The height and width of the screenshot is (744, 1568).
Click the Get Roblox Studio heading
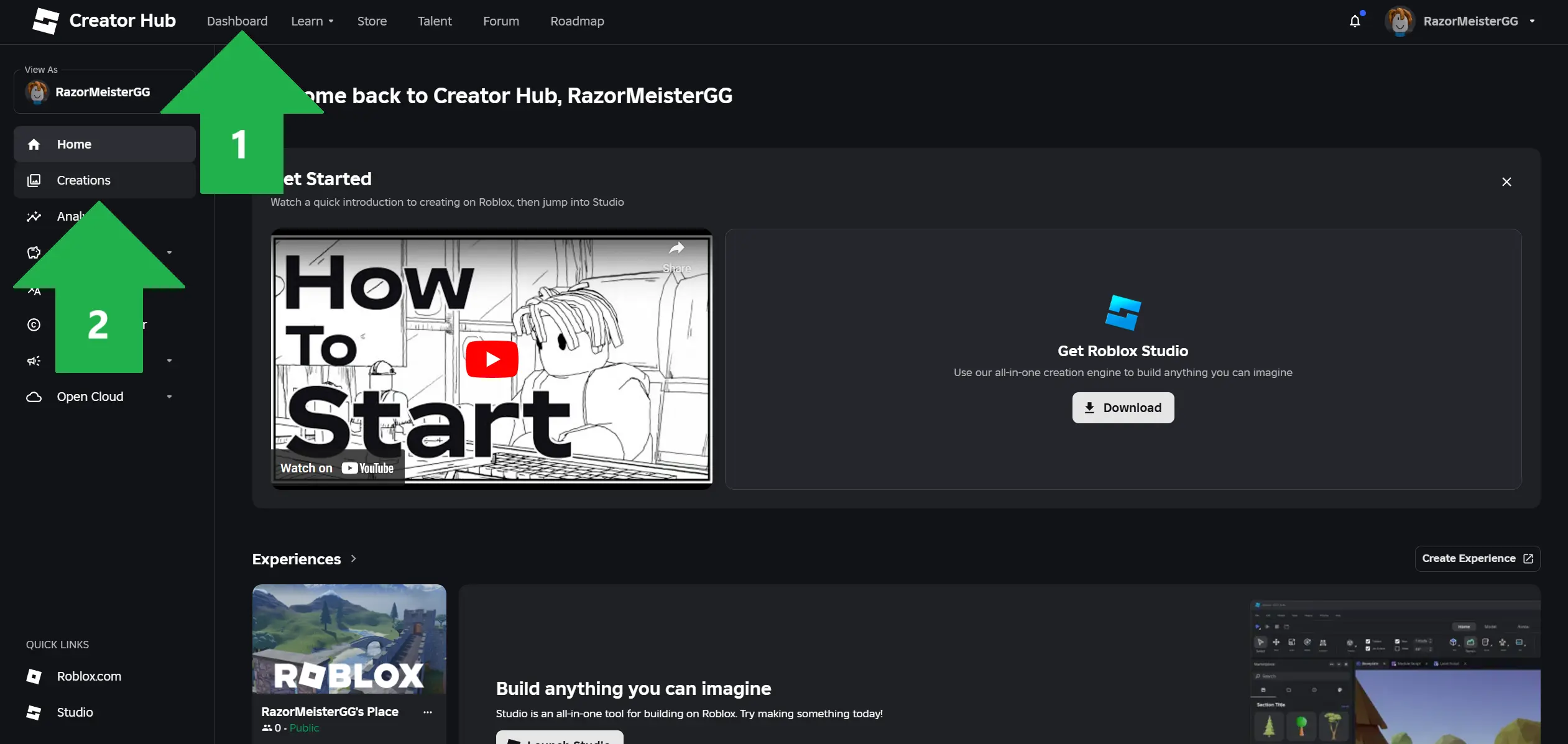point(1123,351)
